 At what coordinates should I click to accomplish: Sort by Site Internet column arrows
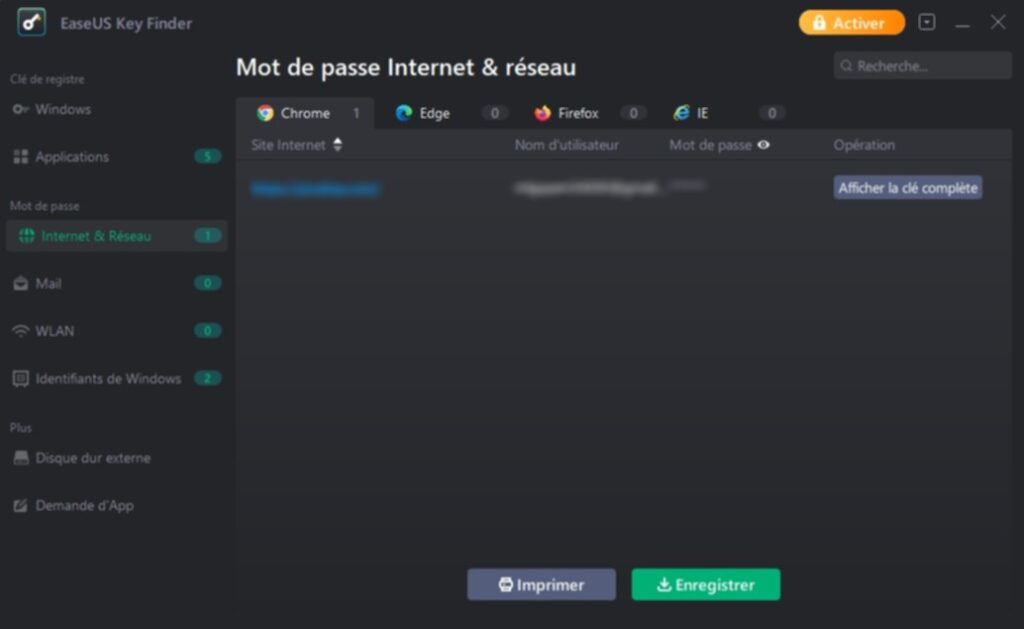tap(338, 144)
